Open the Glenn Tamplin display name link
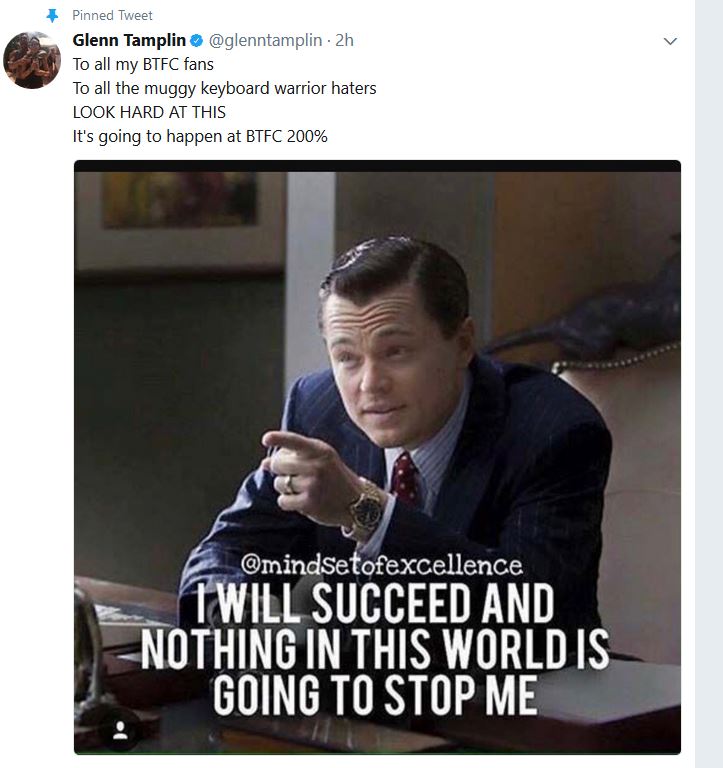Screen dimensions: 723x768 tap(129, 40)
